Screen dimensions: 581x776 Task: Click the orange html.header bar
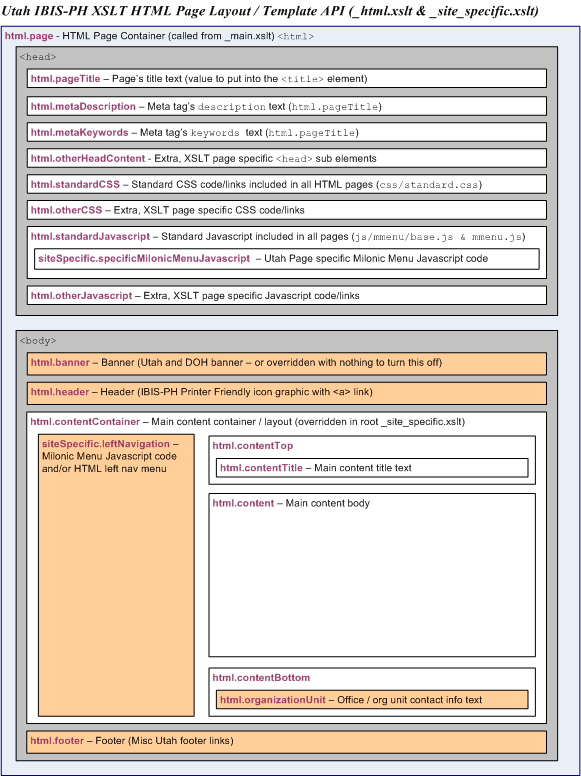point(287,393)
